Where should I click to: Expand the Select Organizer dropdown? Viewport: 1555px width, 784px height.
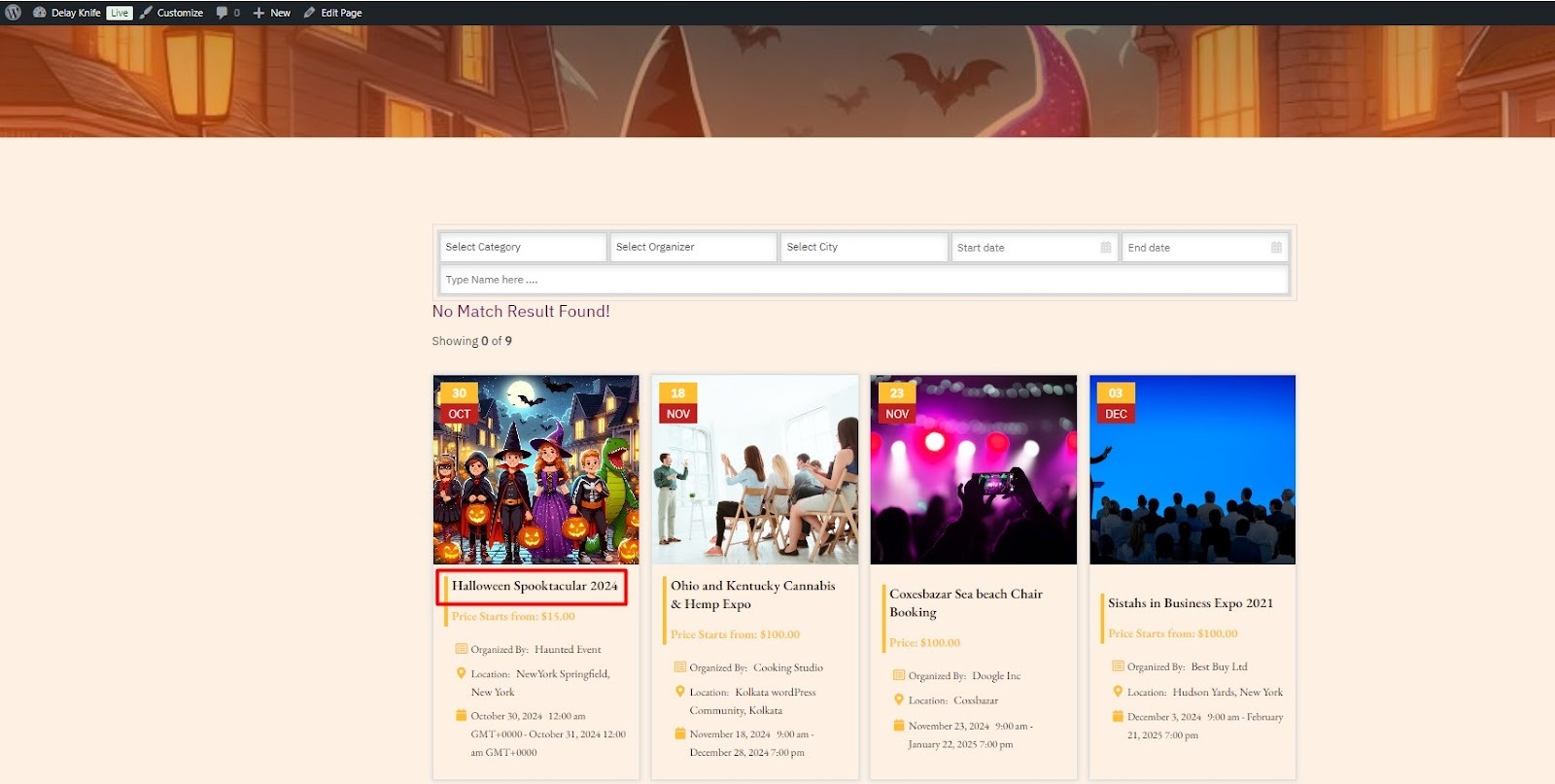click(693, 247)
